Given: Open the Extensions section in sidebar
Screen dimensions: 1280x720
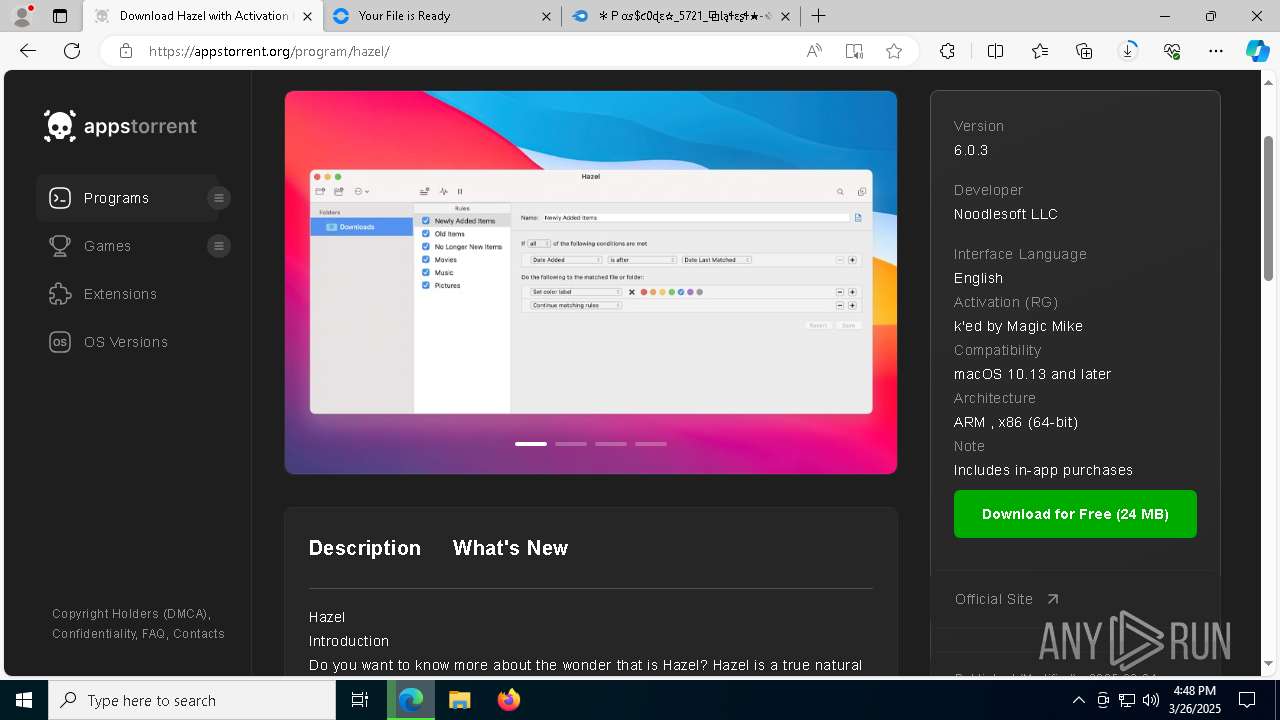Looking at the screenshot, I should [120, 294].
